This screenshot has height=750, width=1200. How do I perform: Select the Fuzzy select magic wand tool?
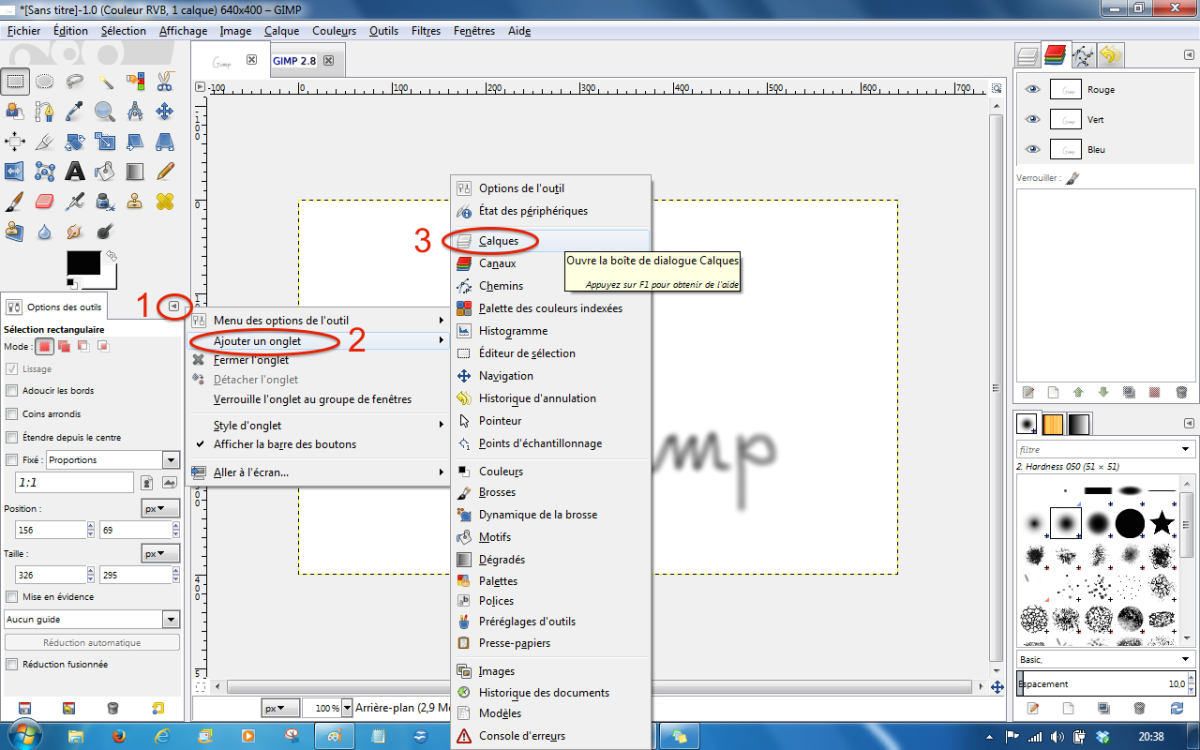coord(105,82)
